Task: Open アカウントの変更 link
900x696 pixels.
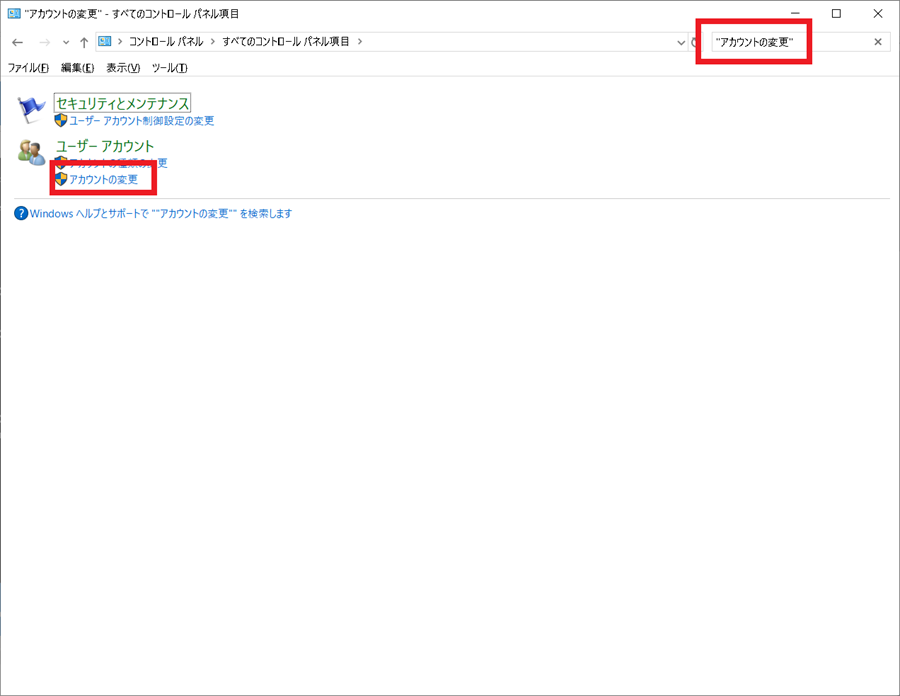Action: coord(103,179)
